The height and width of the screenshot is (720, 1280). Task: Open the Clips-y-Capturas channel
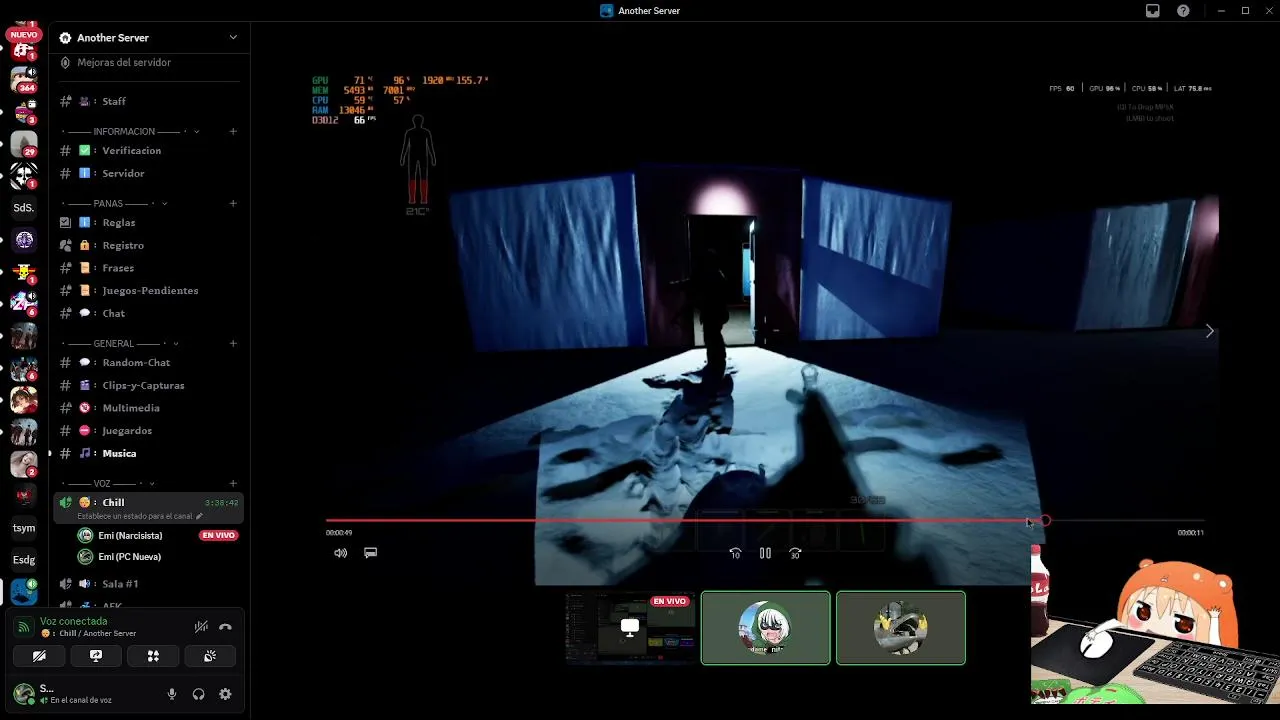coord(149,385)
